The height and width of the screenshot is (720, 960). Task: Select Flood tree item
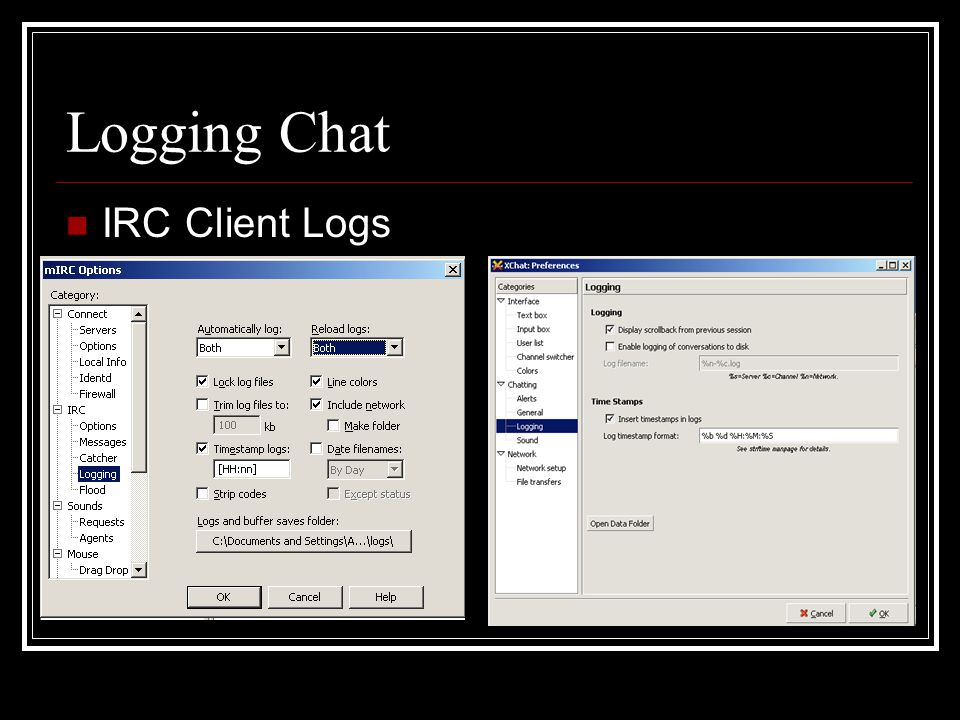[92, 490]
